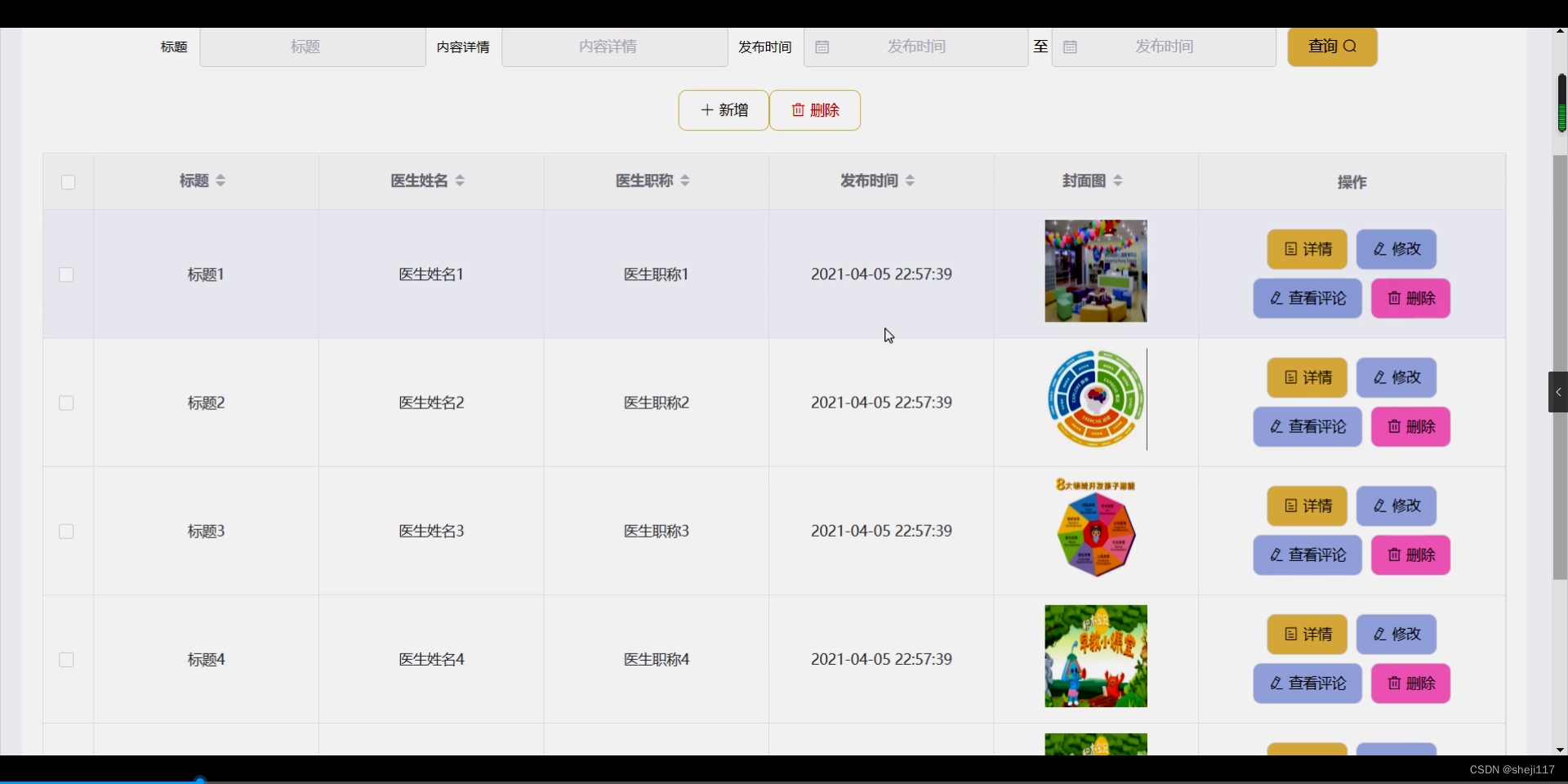The width and height of the screenshot is (1568, 784).
Task: Open the start 发布时间 date picker
Action: tap(916, 47)
